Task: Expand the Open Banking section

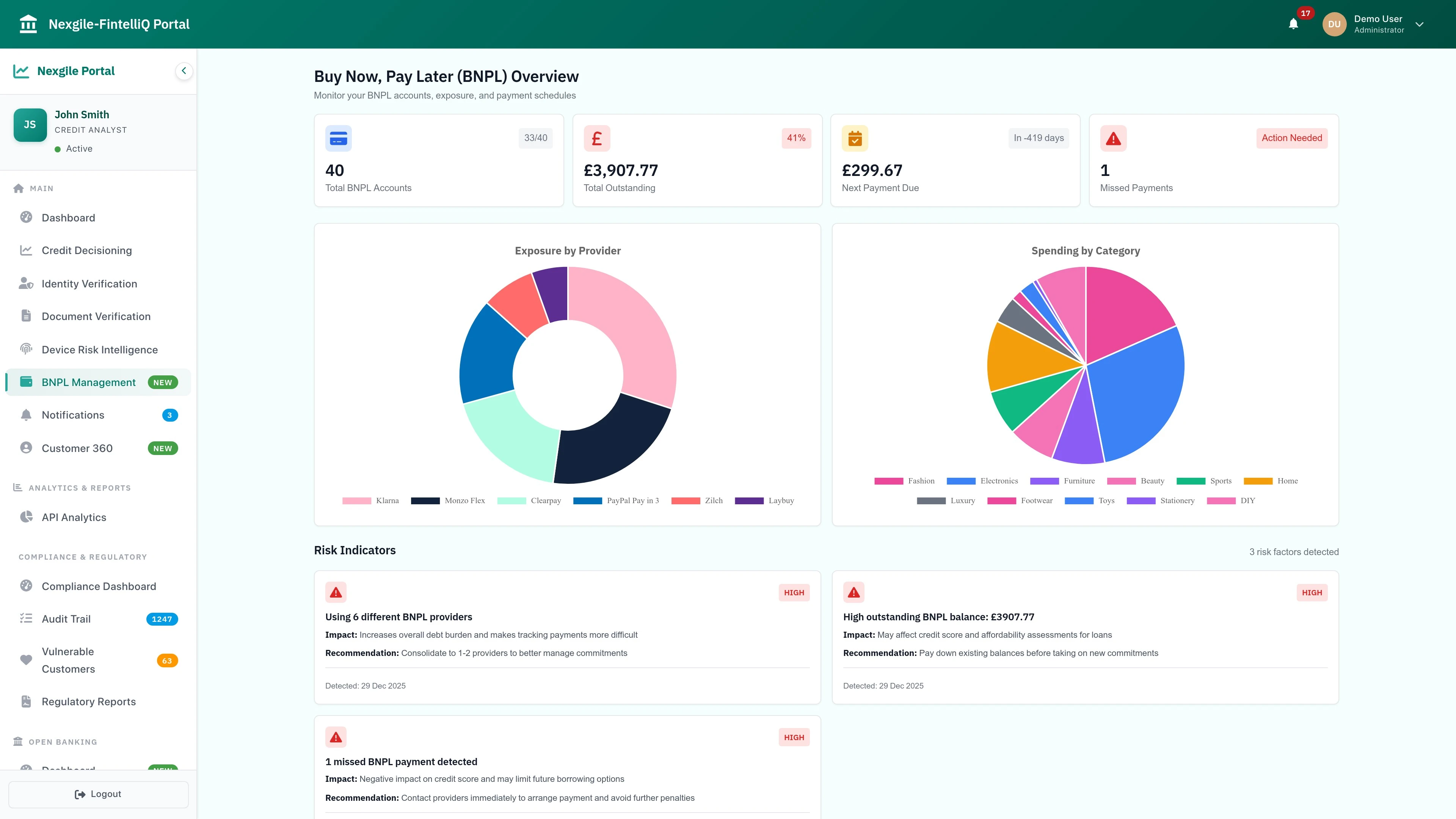Action: tap(63, 742)
